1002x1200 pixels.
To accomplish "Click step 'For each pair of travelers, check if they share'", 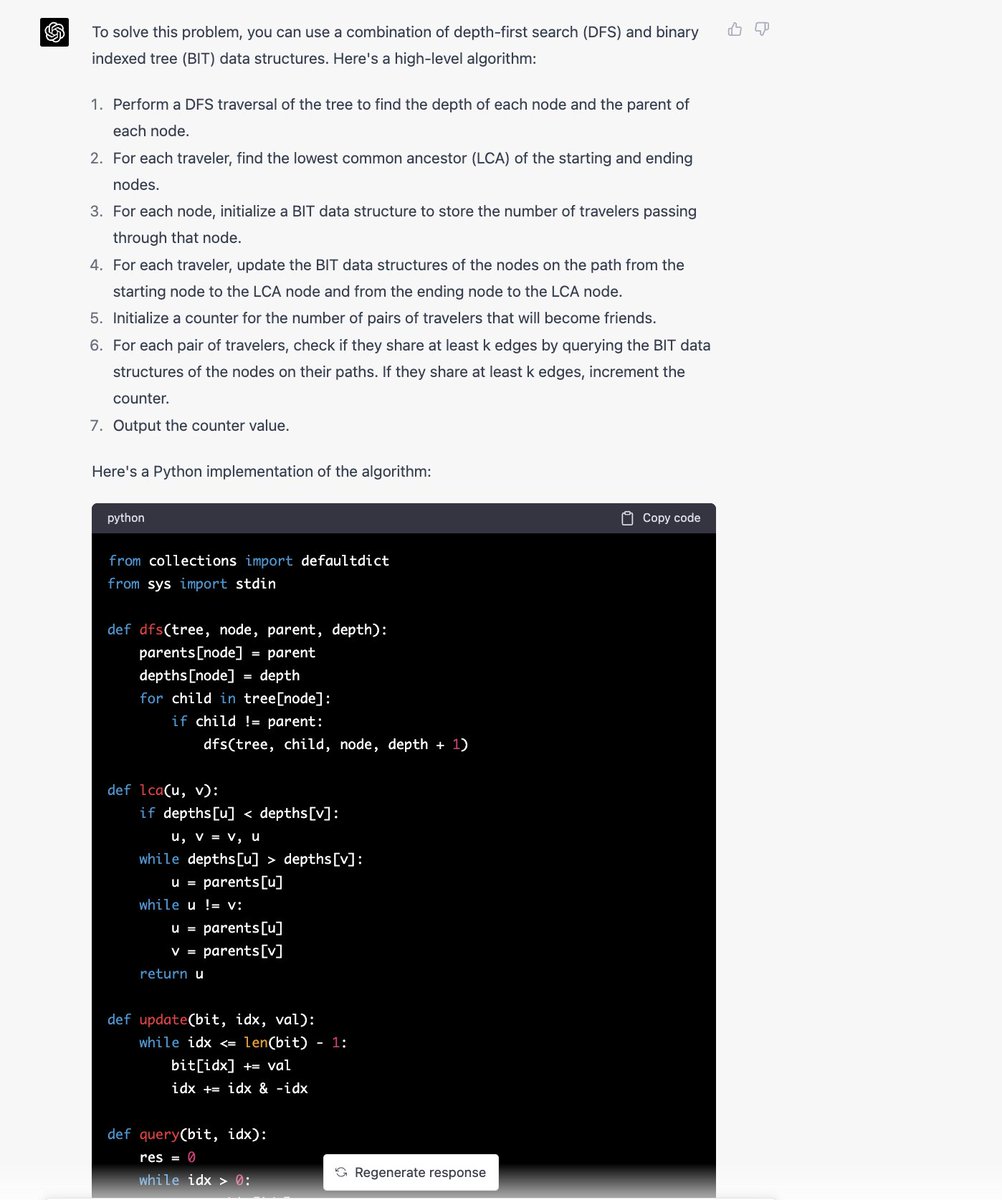I will coord(412,371).
